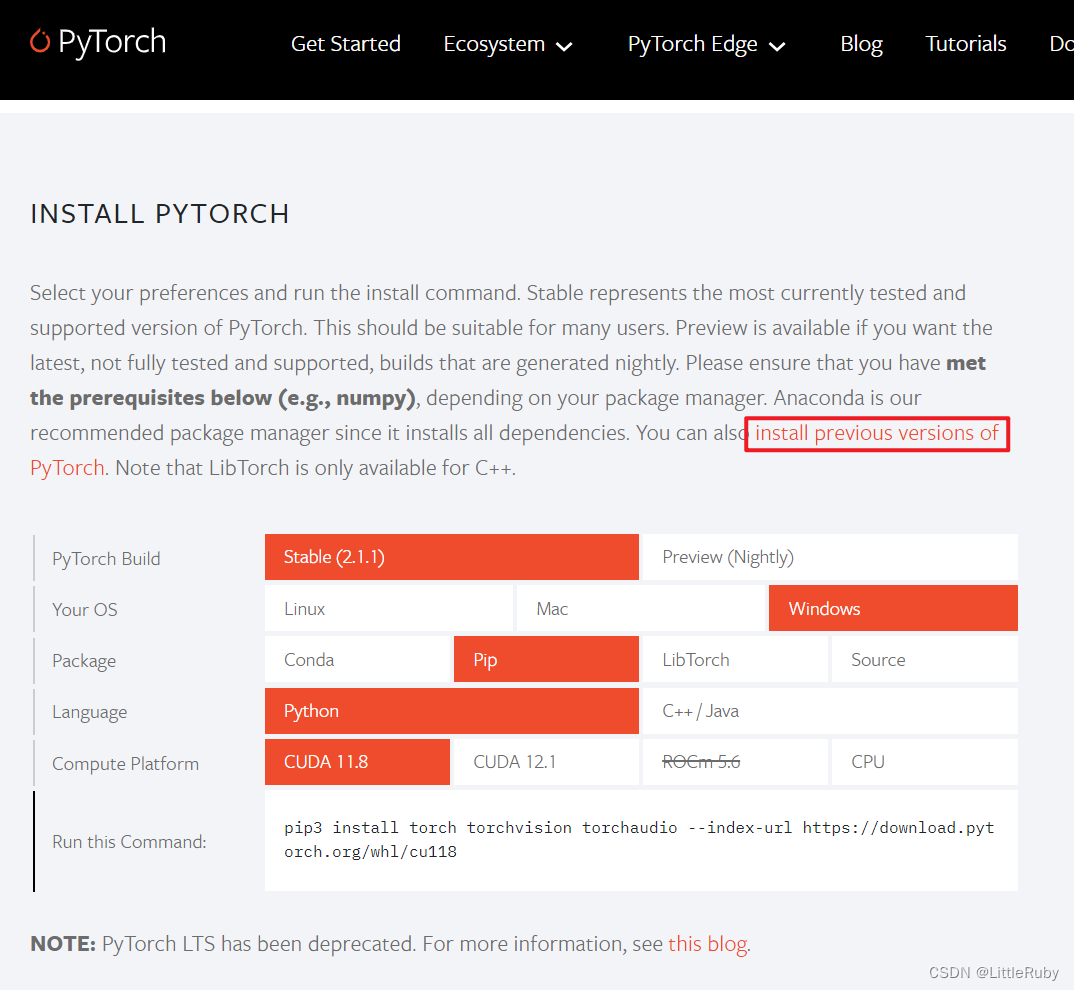The height and width of the screenshot is (990, 1074).
Task: Click the PyTorch wordmark in the header
Action: pos(112,42)
